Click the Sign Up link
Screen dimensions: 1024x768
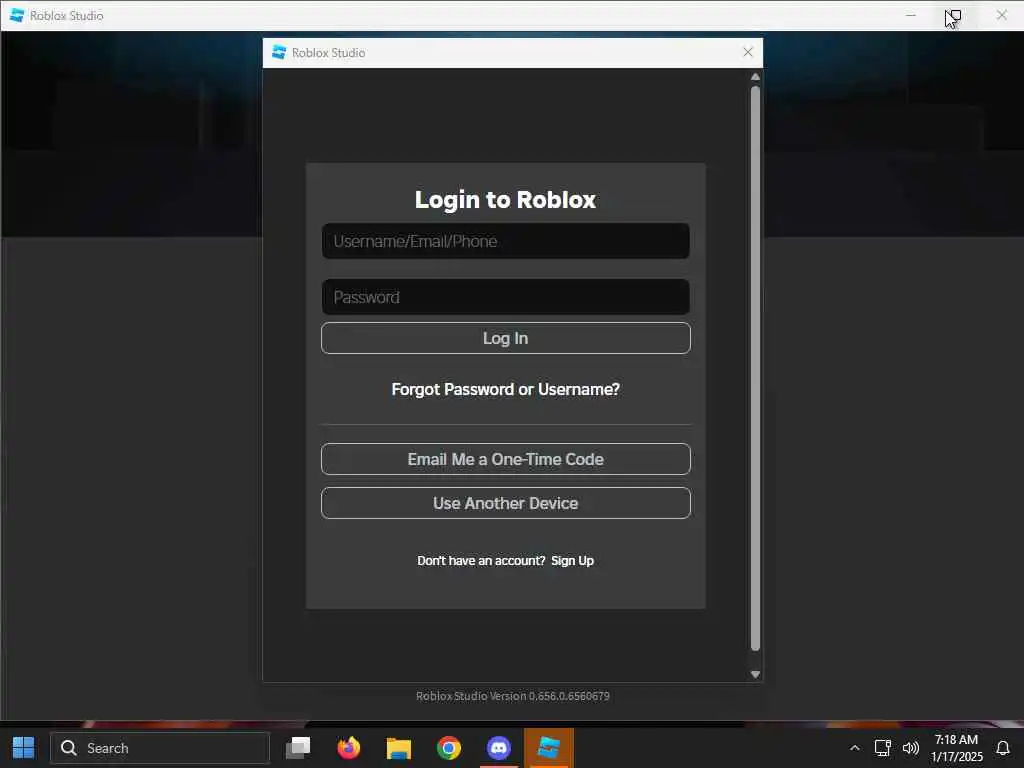572,560
